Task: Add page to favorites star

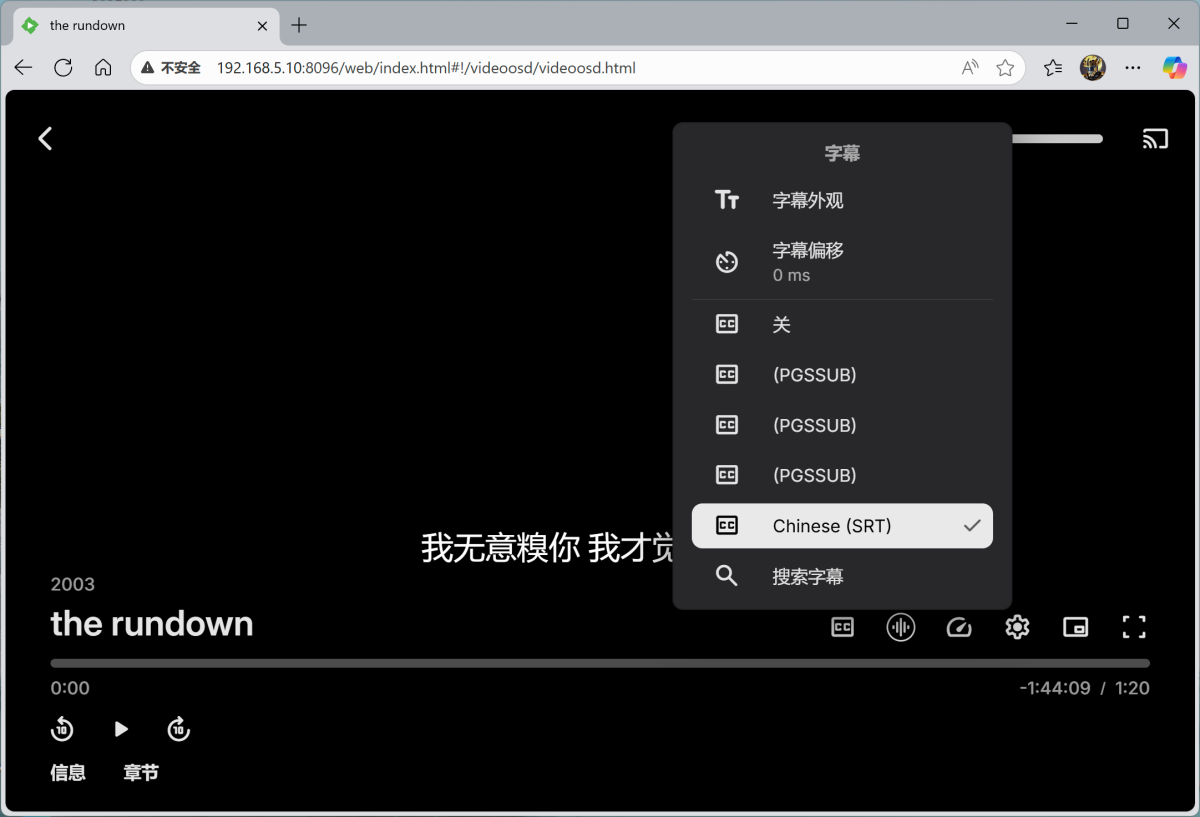Action: (1006, 68)
